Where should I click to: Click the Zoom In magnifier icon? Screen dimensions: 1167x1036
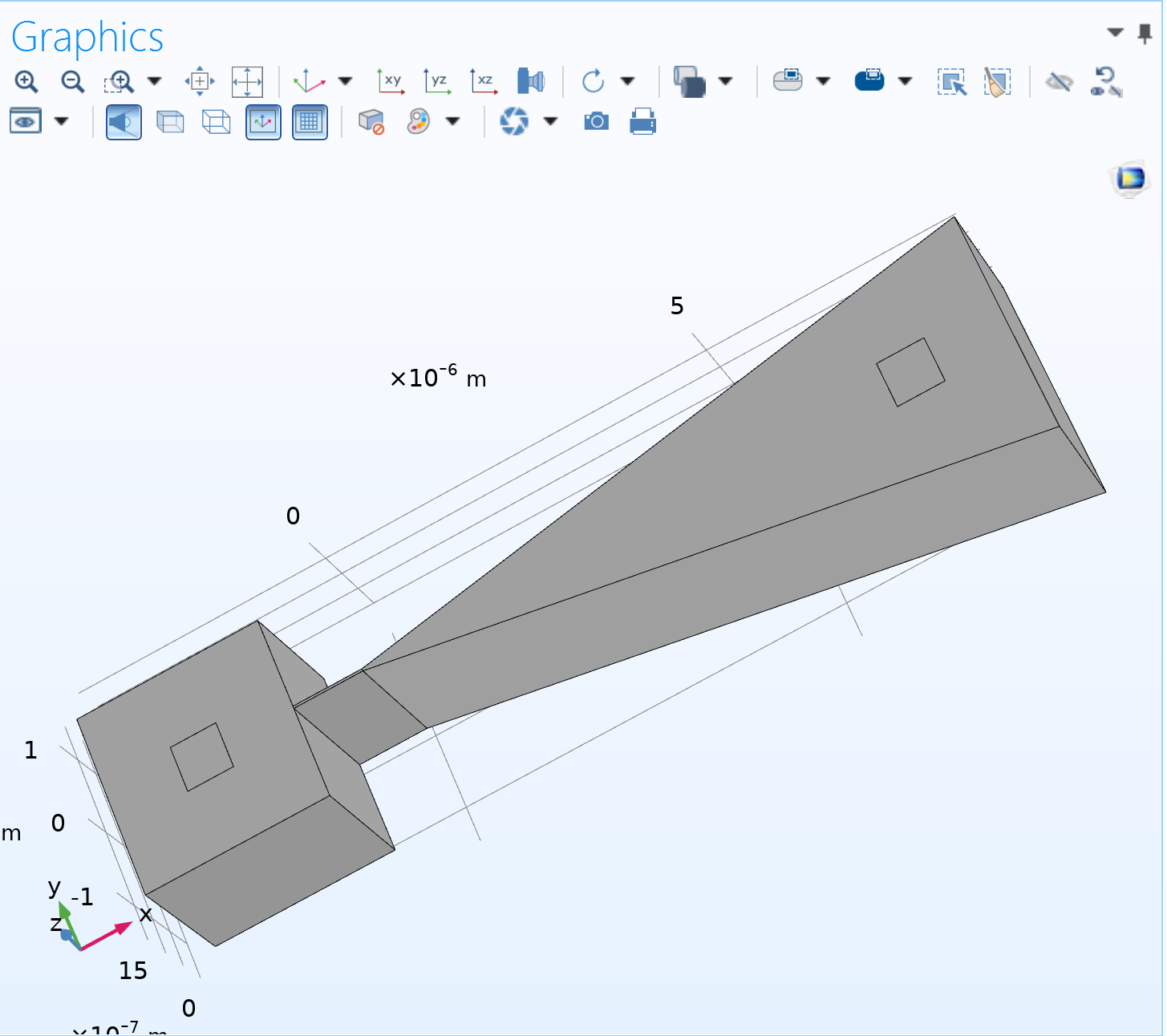26,82
